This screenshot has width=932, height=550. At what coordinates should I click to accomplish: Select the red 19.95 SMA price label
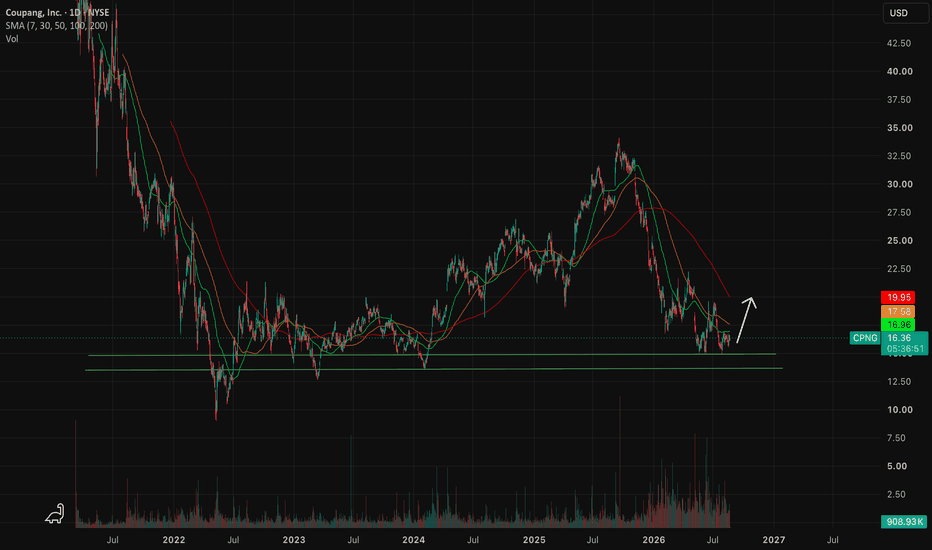898,297
